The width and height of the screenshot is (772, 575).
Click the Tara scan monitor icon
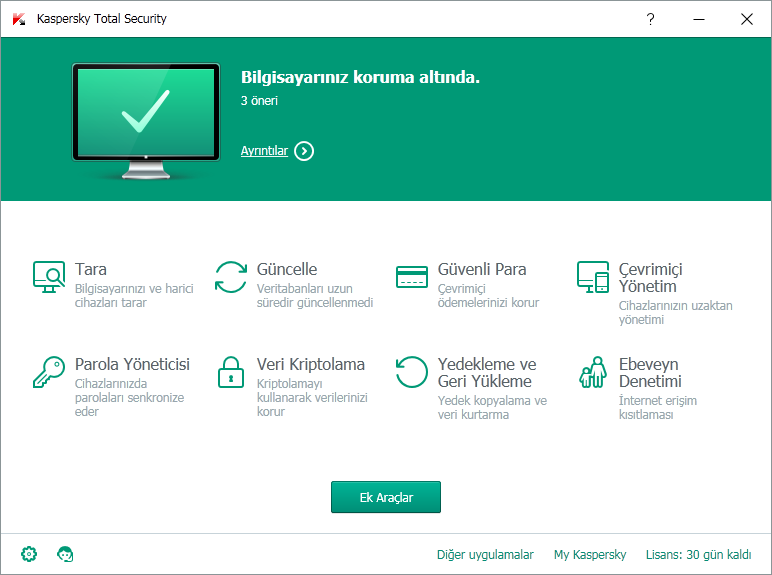click(x=49, y=277)
